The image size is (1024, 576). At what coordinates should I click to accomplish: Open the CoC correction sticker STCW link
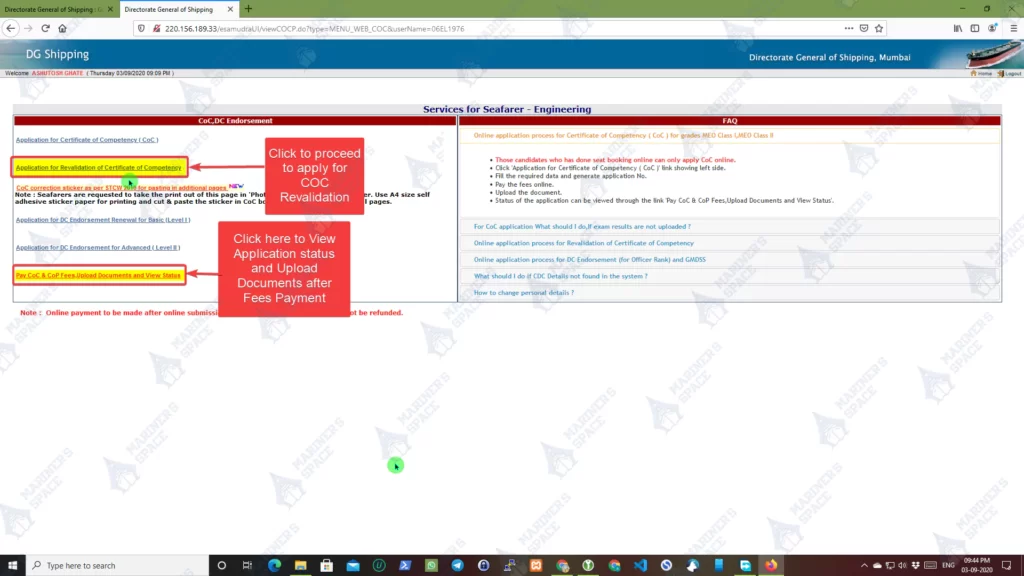point(121,187)
